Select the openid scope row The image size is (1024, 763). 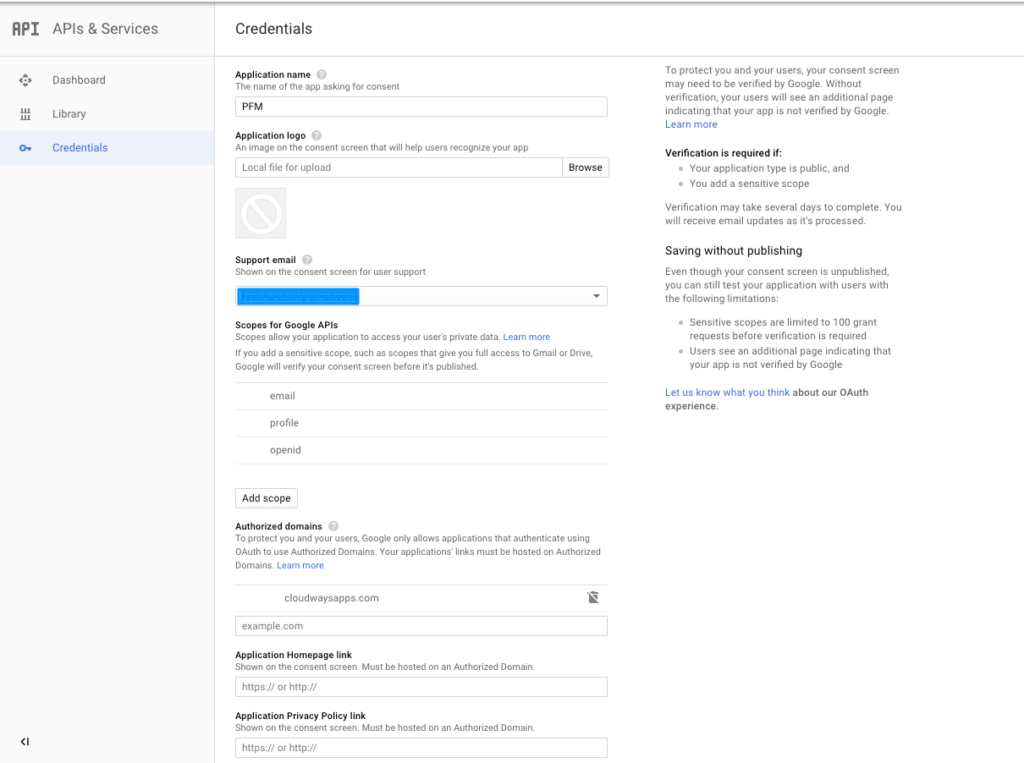tap(421, 450)
